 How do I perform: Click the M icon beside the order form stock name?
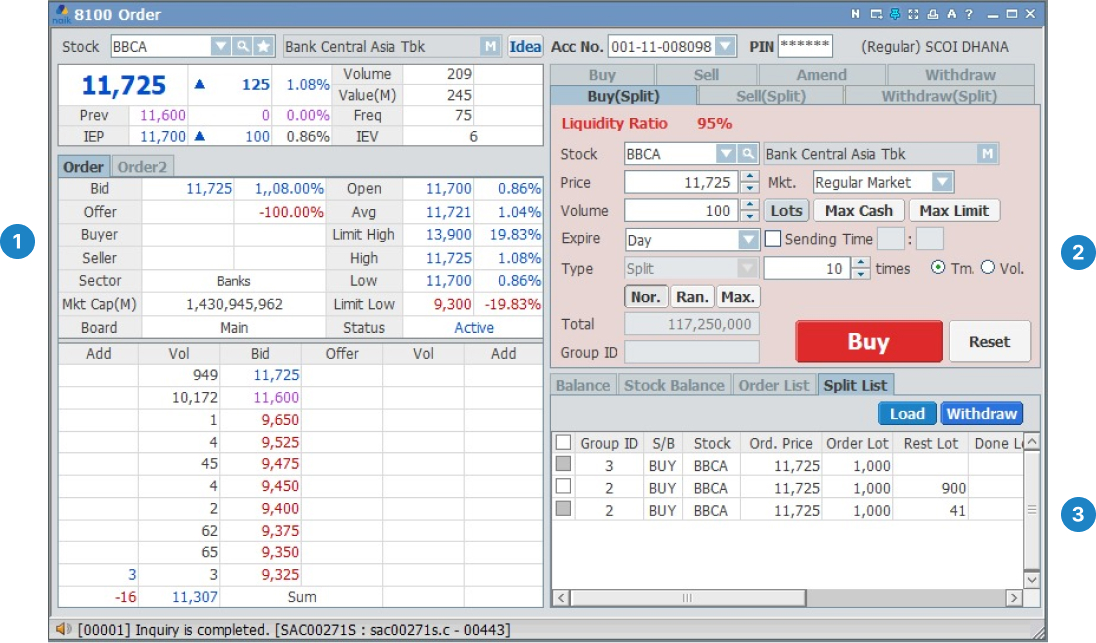pyautogui.click(x=987, y=154)
